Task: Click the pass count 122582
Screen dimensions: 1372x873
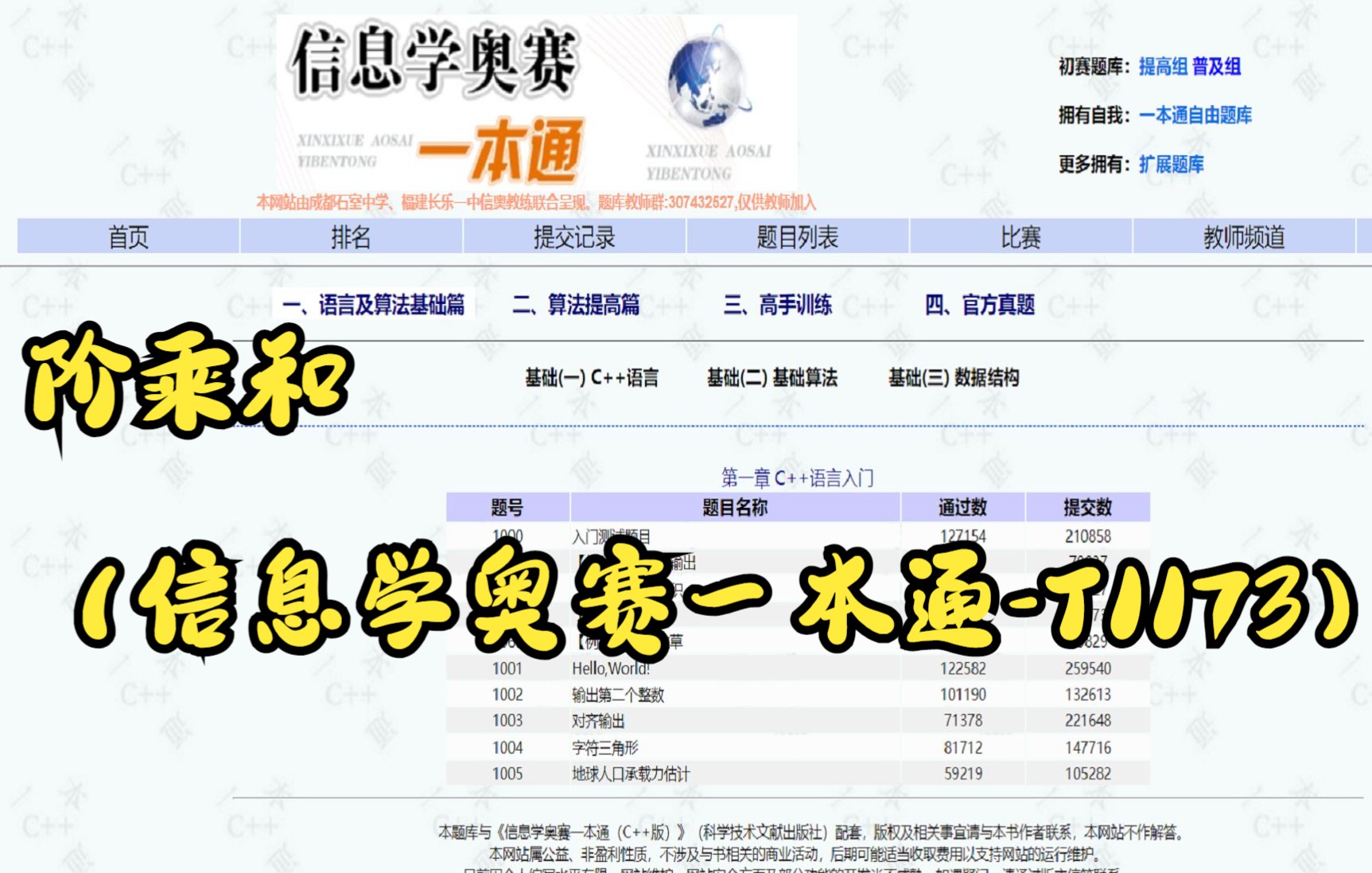Action: (x=963, y=669)
